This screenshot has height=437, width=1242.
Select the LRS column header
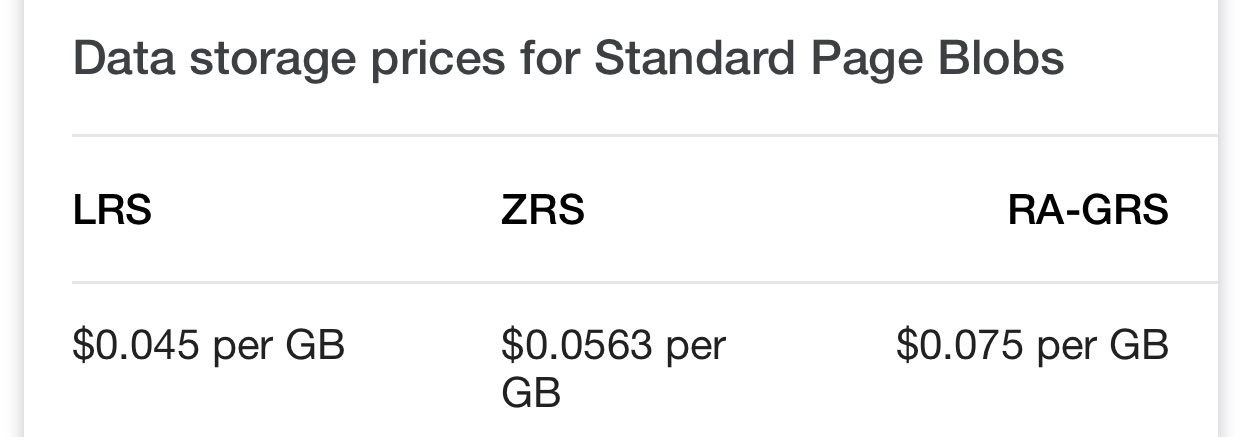pyautogui.click(x=112, y=211)
